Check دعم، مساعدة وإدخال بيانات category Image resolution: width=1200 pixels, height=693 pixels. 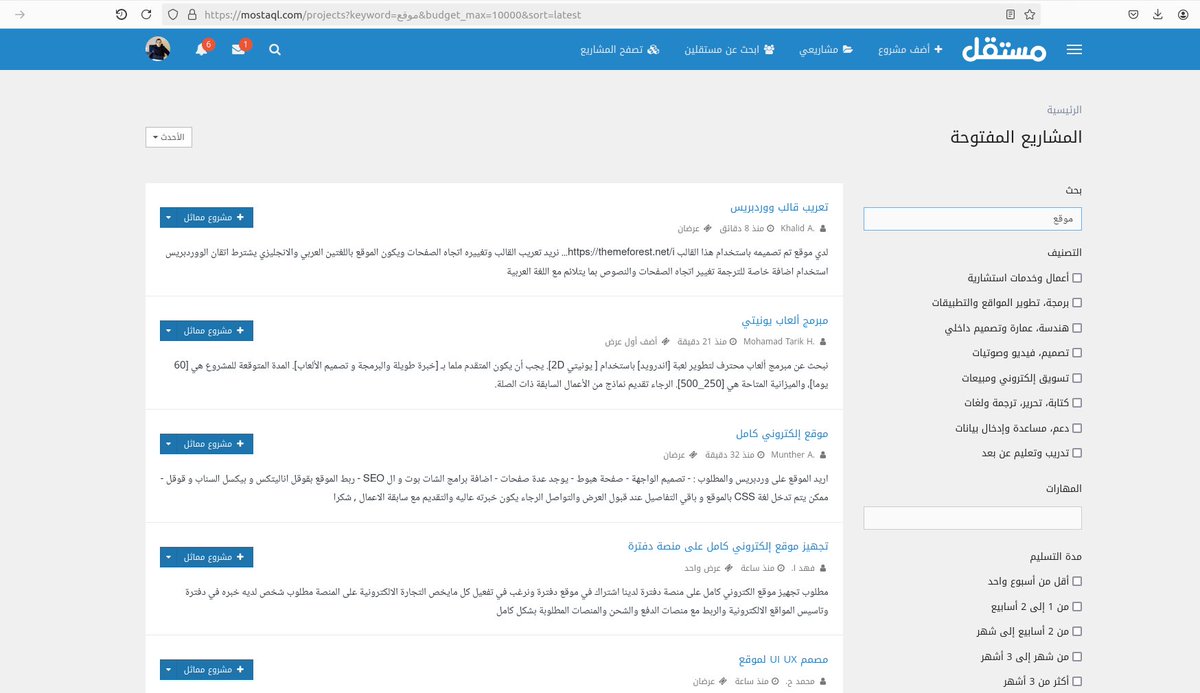(x=1076, y=428)
